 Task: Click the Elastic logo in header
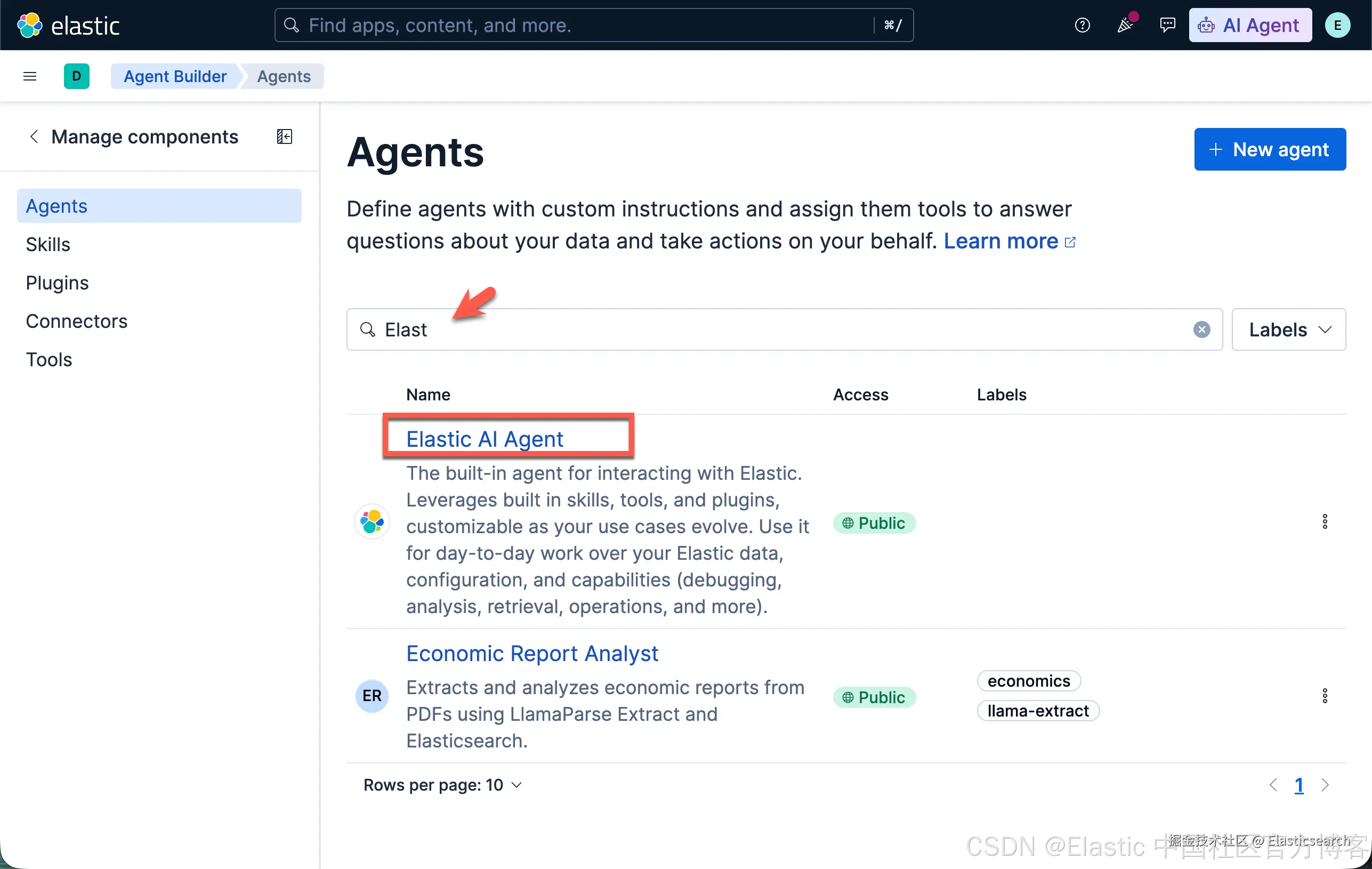click(x=68, y=25)
